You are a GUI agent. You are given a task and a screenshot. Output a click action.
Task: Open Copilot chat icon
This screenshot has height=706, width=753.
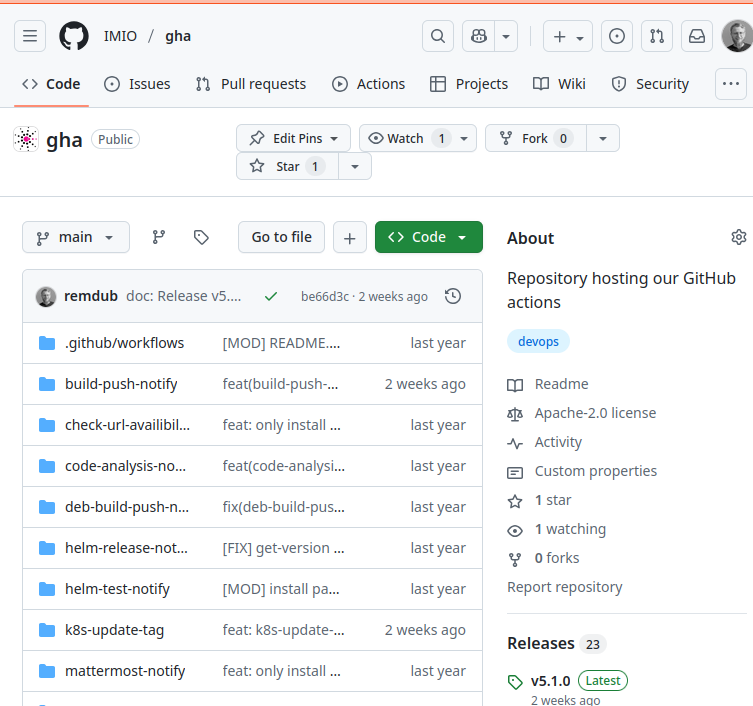pos(479,36)
